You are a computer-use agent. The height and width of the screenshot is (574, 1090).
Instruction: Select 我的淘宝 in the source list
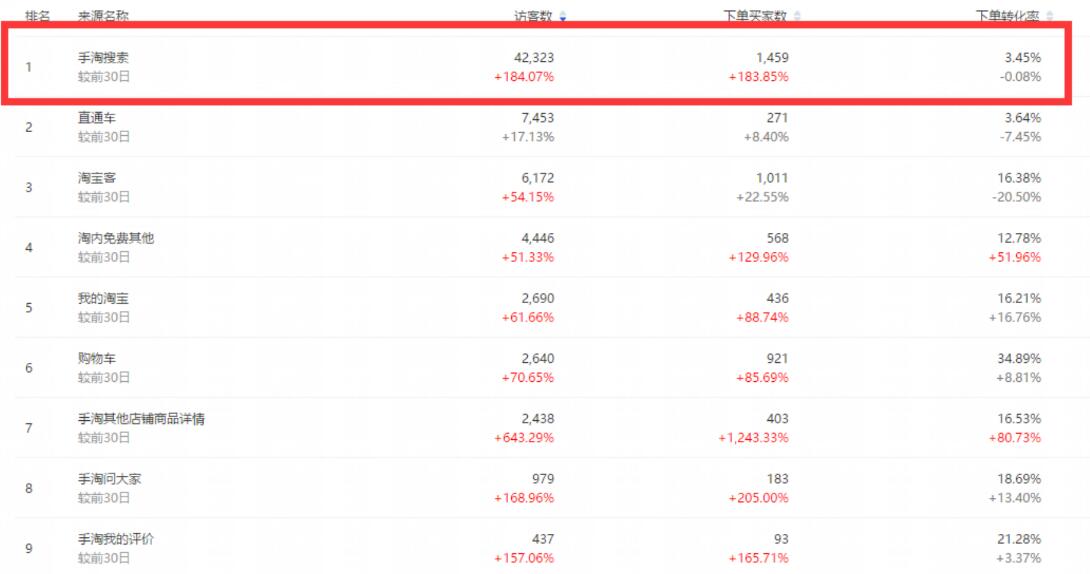coord(103,298)
